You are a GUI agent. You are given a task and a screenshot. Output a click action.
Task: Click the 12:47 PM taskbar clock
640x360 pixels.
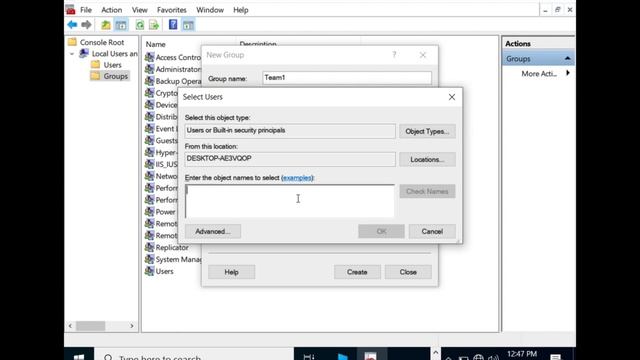[x=522, y=354]
